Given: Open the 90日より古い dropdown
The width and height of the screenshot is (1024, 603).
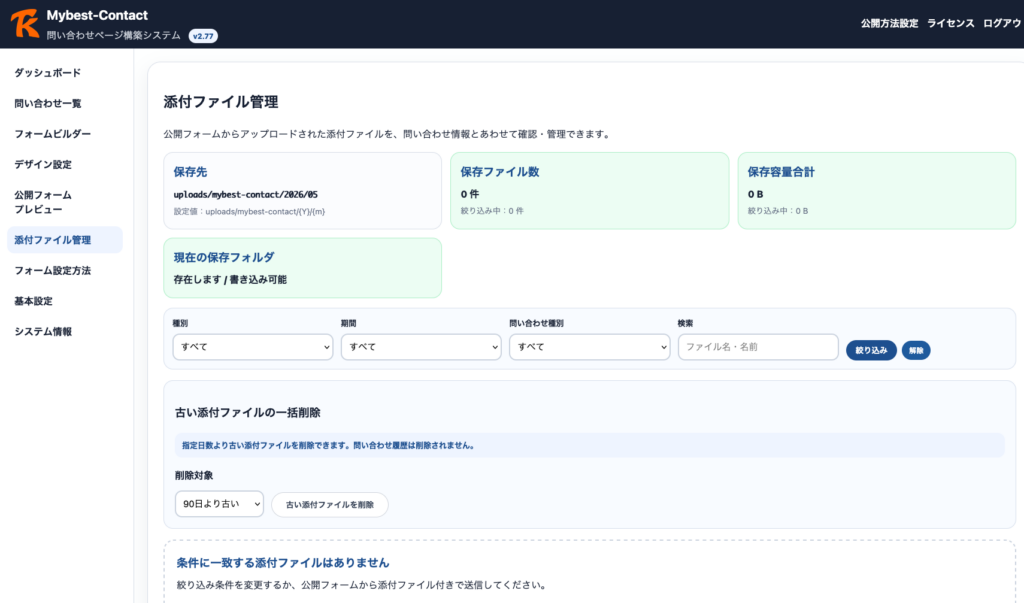Looking at the screenshot, I should [219, 504].
